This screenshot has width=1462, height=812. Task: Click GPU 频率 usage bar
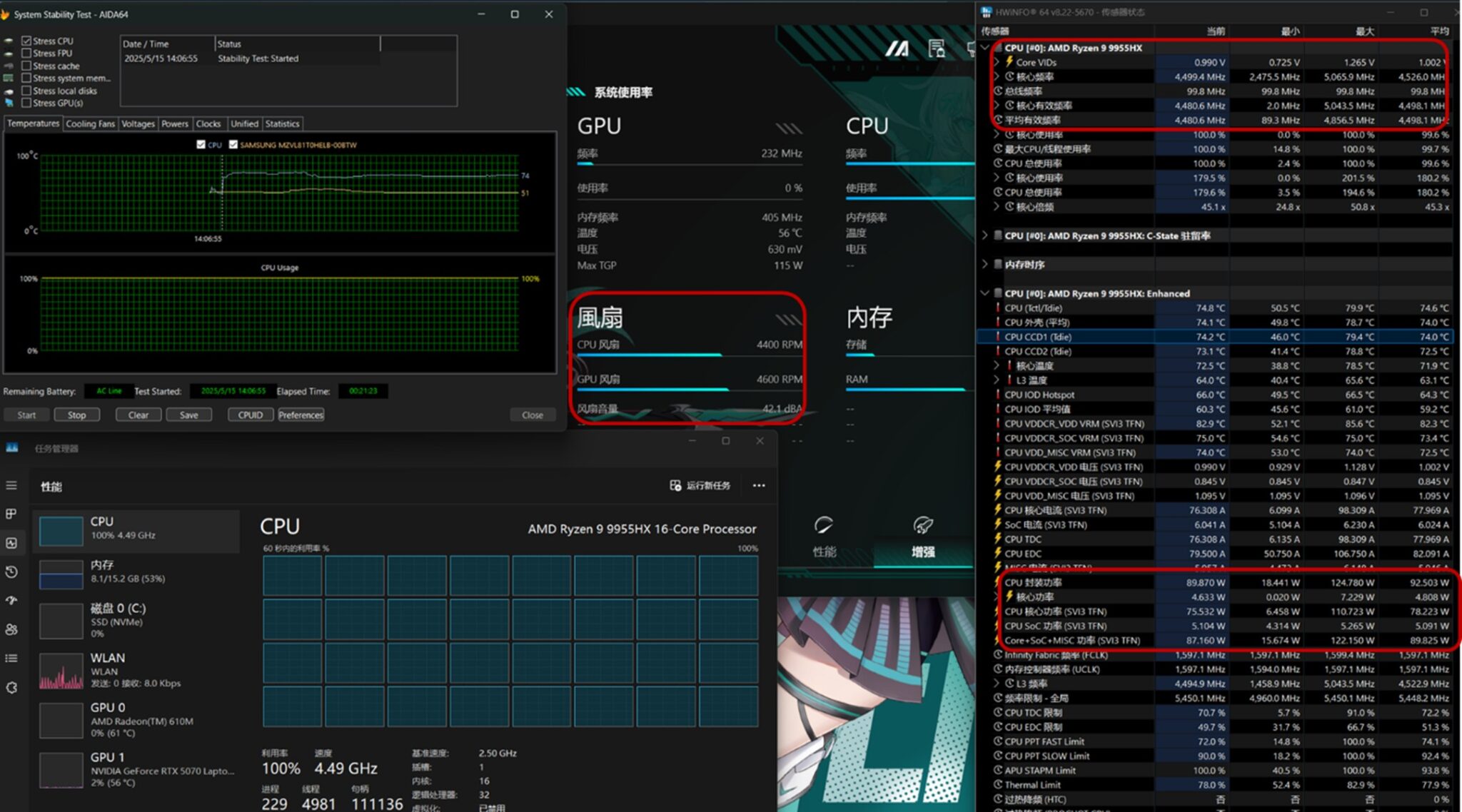690,164
